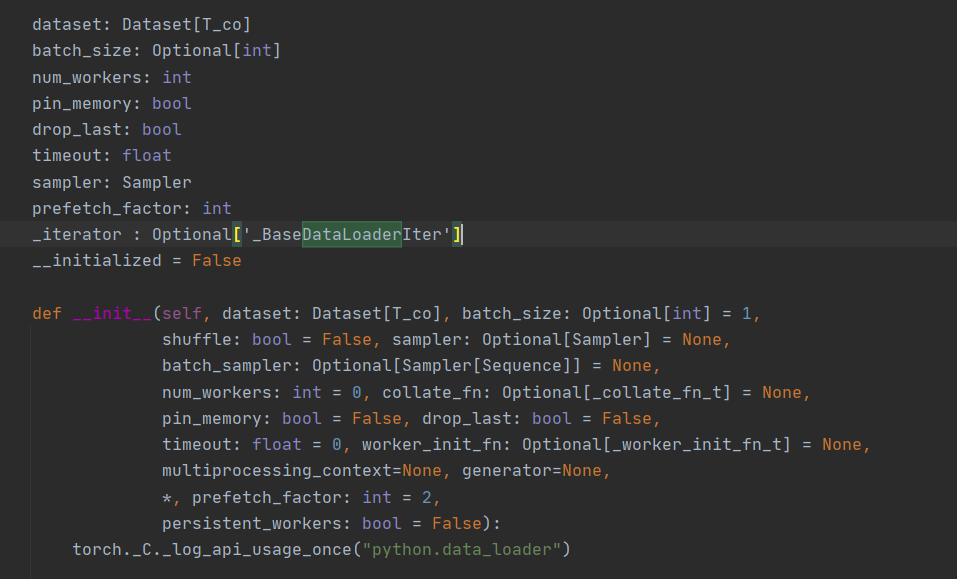This screenshot has width=957, height=579.
Task: Click the "python.data_loader" string literal
Action: [x=461, y=550]
